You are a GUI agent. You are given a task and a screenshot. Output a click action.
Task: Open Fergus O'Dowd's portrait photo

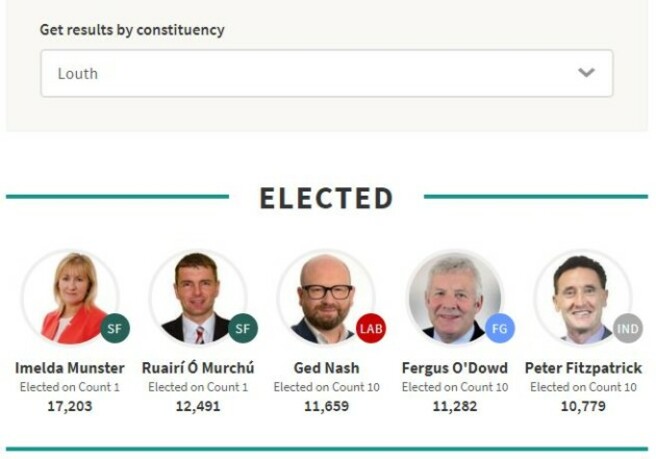(x=455, y=298)
